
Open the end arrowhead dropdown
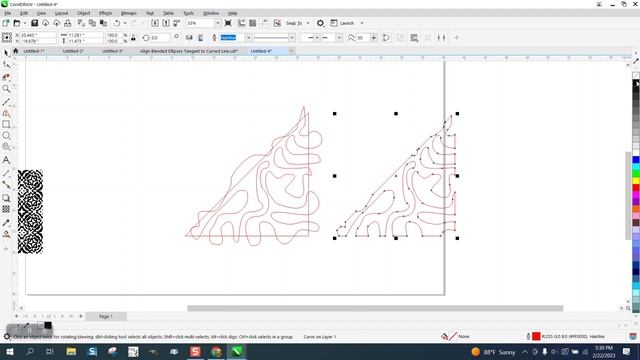coord(339,38)
